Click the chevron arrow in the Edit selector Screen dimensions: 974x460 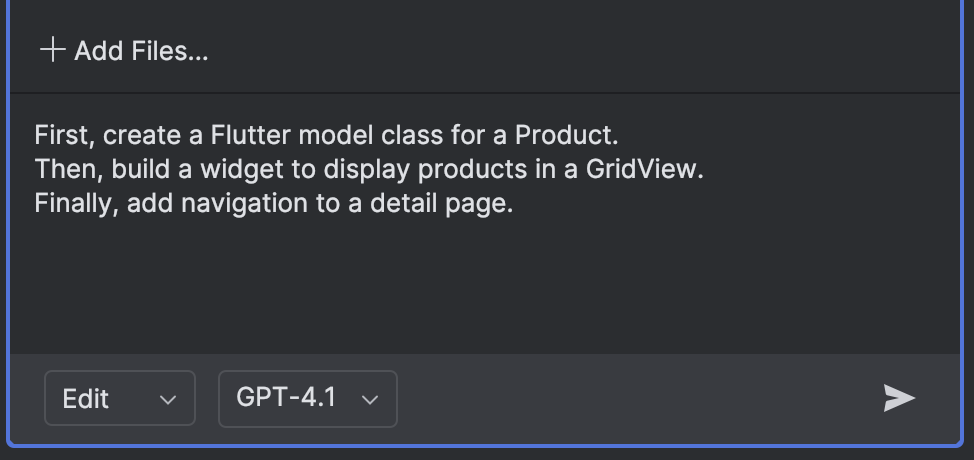point(168,400)
